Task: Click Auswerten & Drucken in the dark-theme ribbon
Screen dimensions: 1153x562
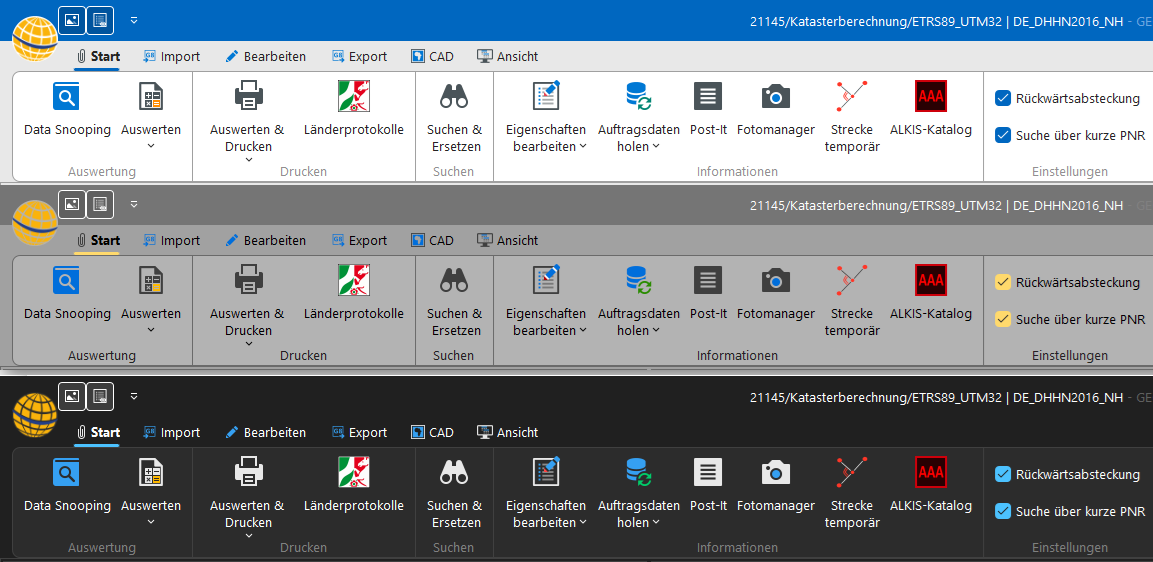Action: 247,514
